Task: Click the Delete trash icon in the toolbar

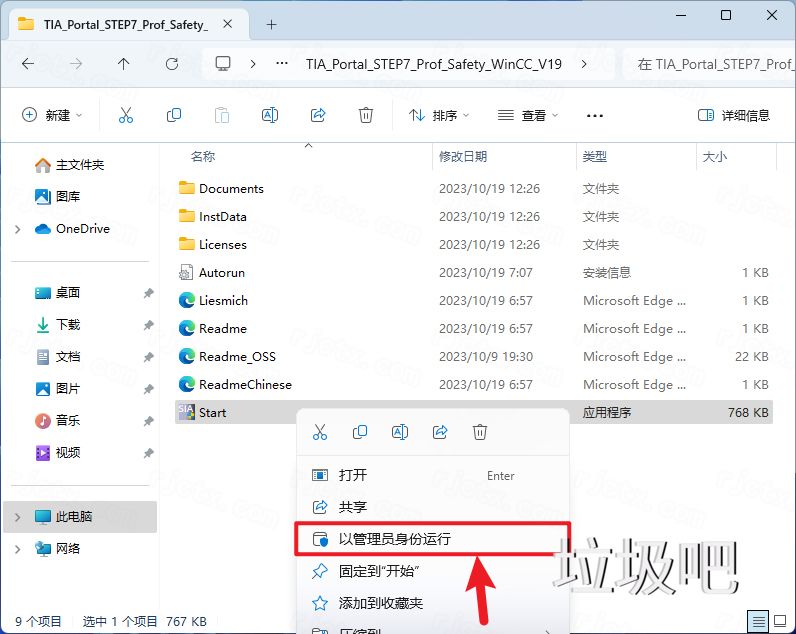Action: coord(366,115)
